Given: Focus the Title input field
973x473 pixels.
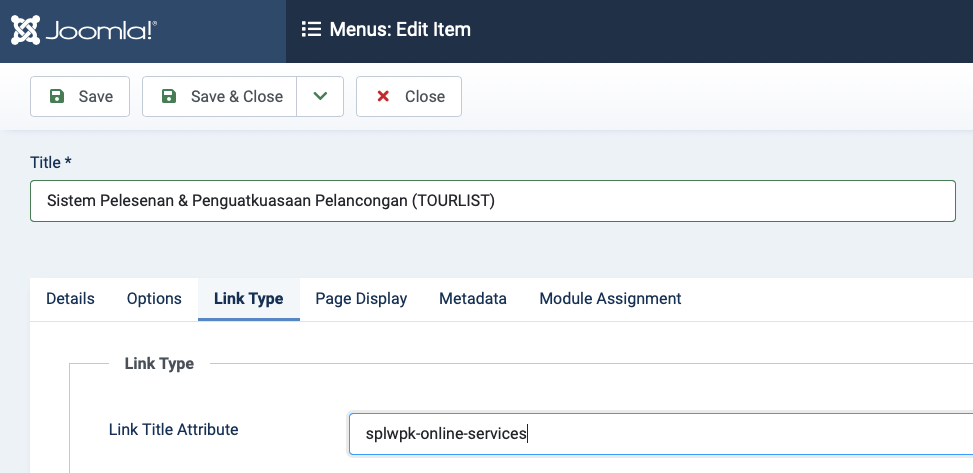Looking at the screenshot, I should click(x=492, y=201).
